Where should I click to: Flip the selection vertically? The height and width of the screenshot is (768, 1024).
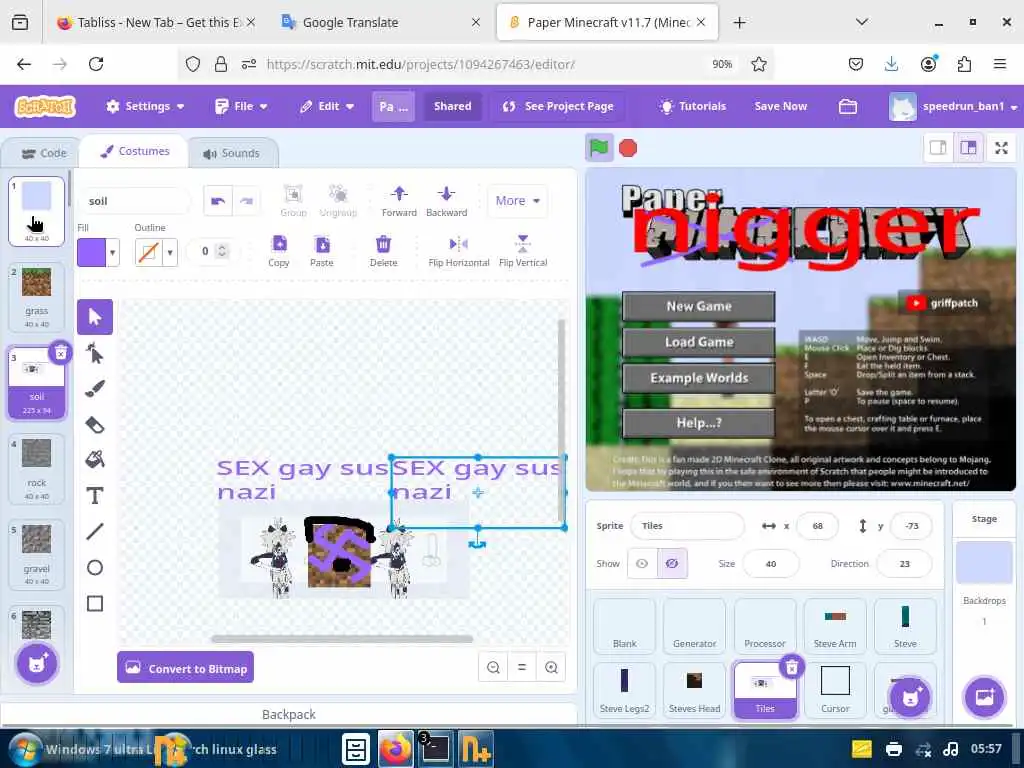click(x=523, y=251)
